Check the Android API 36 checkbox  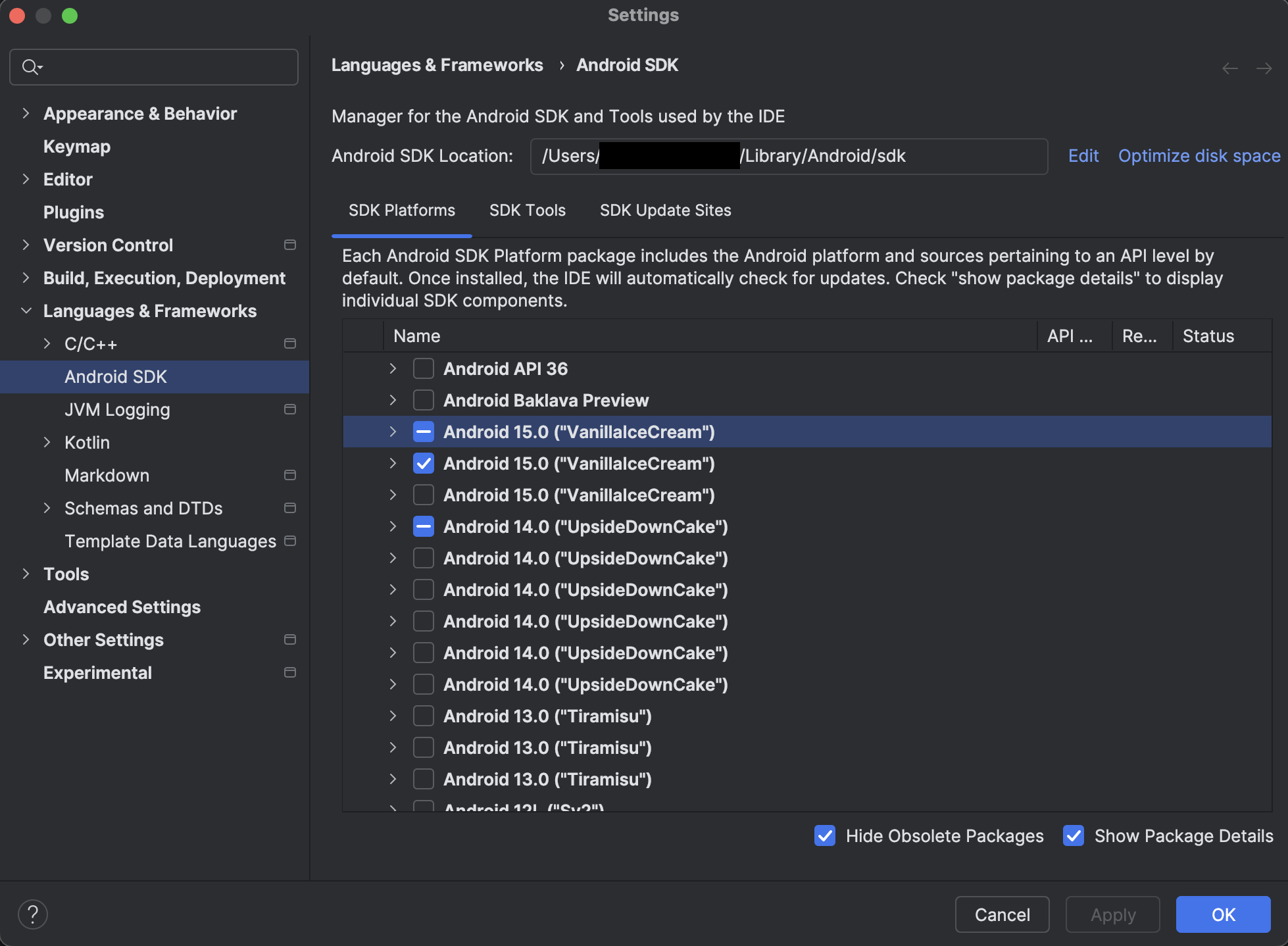click(424, 368)
